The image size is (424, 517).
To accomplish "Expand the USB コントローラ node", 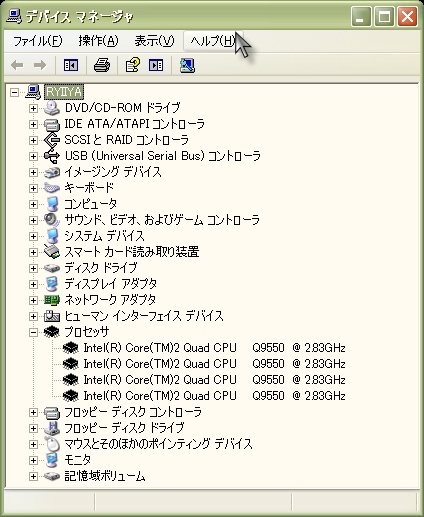I will [33, 156].
